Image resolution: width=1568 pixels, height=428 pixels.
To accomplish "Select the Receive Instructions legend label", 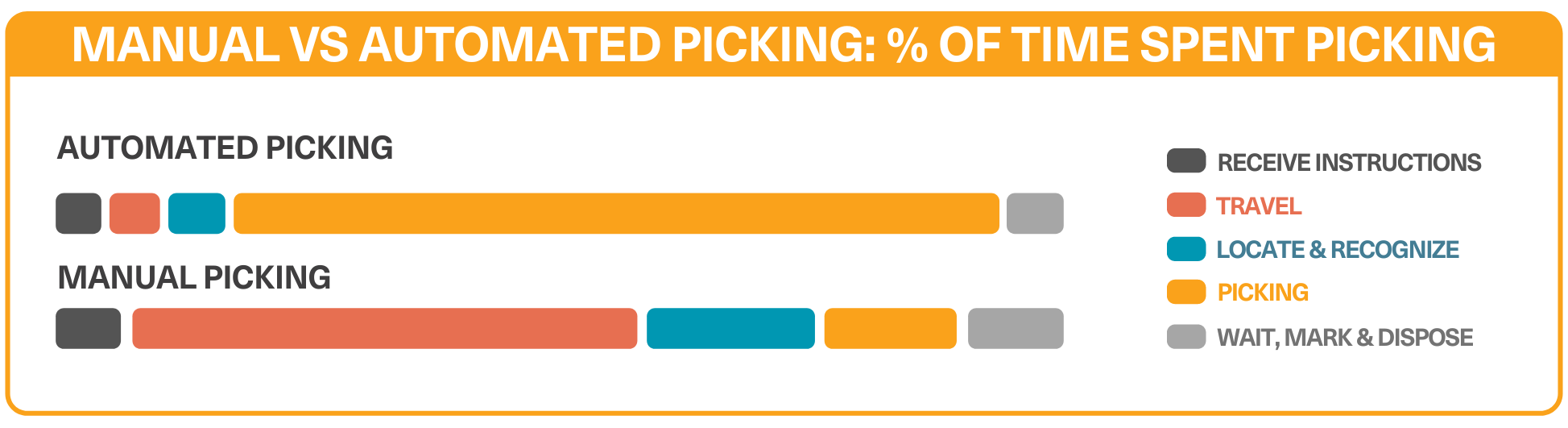I will pyautogui.click(x=1348, y=163).
